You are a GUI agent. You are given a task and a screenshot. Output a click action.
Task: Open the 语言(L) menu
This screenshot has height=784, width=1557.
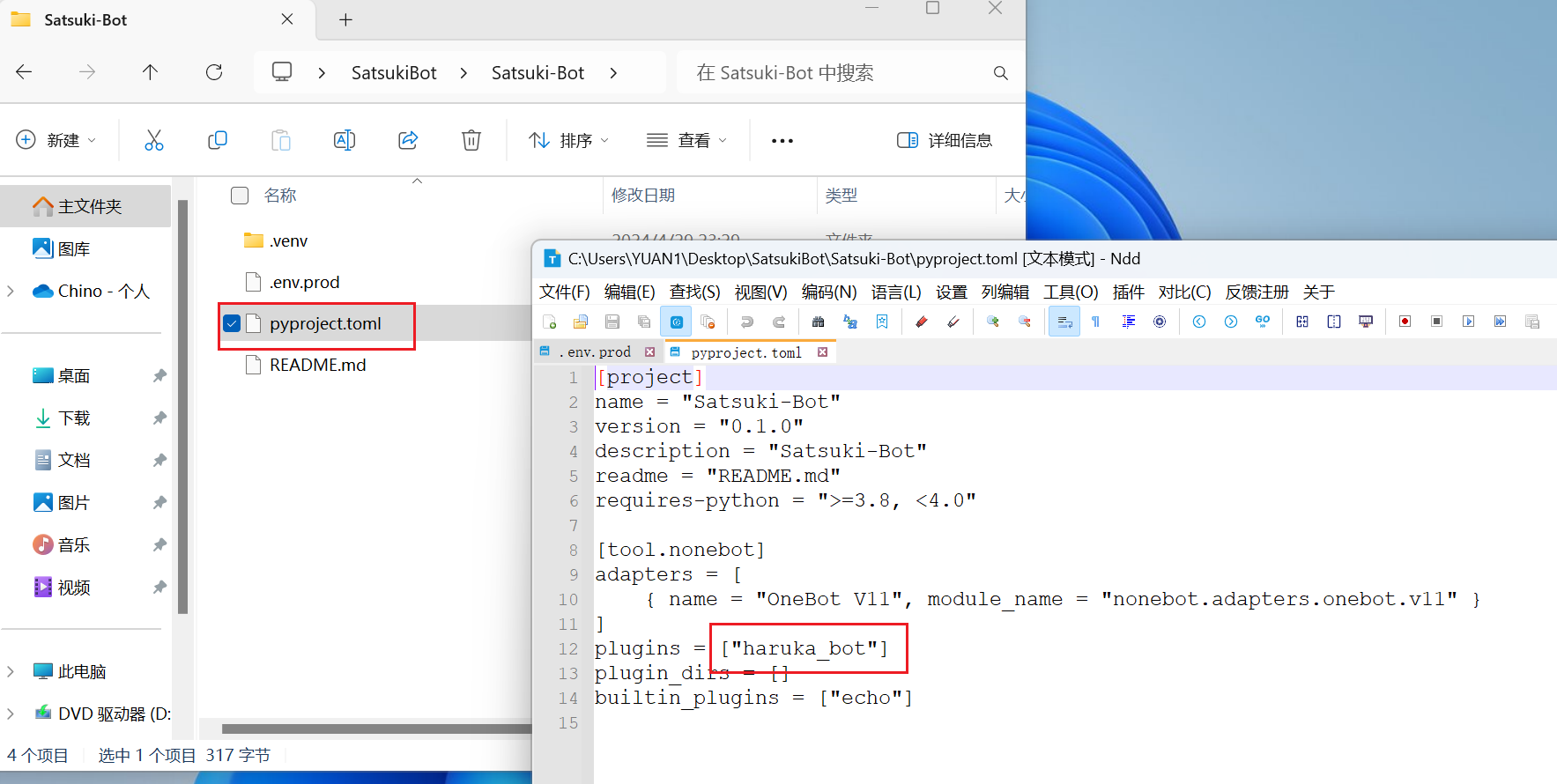pyautogui.click(x=896, y=292)
